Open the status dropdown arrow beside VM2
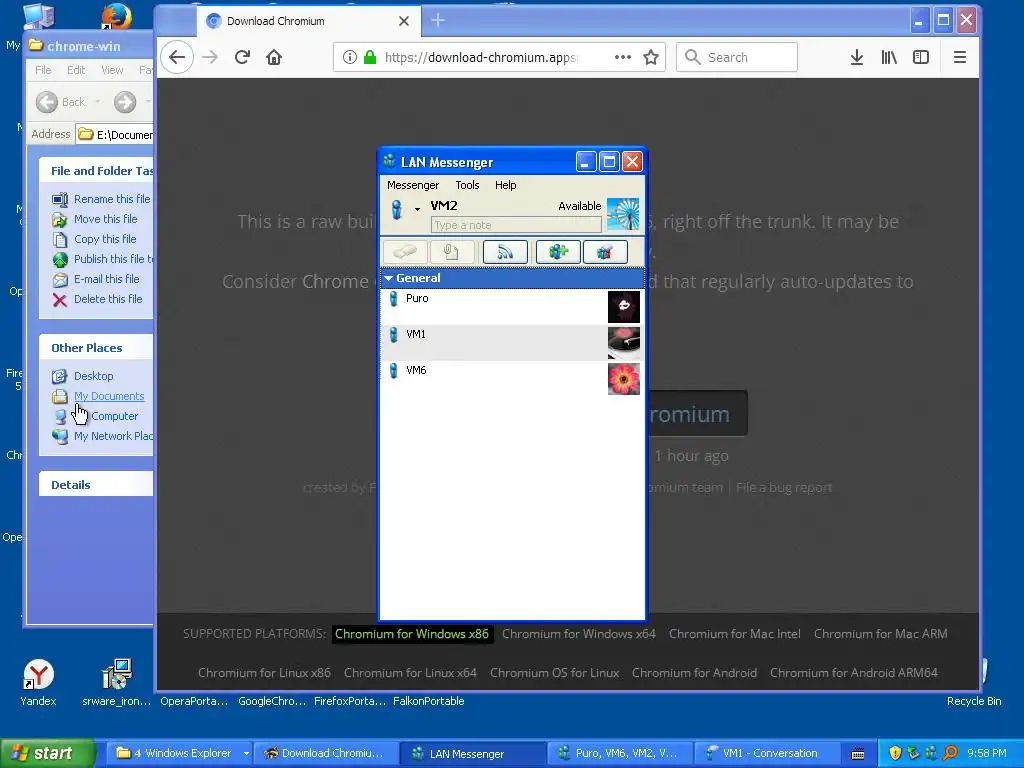1024x768 pixels. [417, 209]
